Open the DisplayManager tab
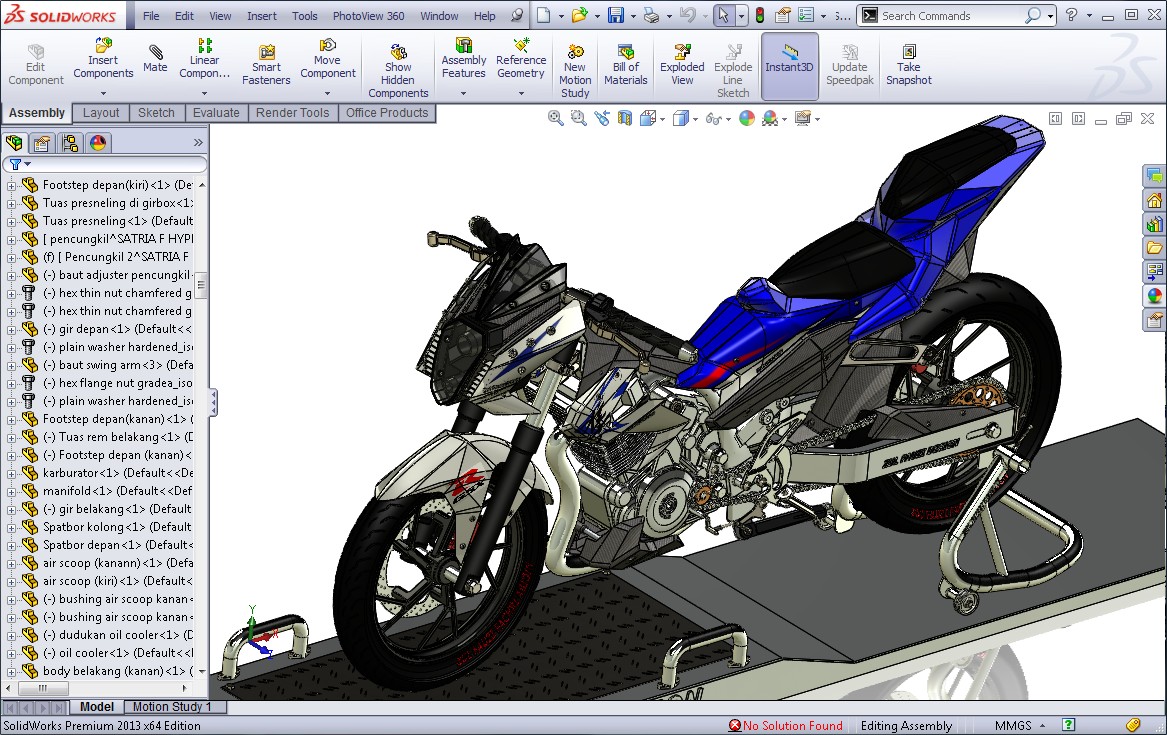 tap(97, 143)
